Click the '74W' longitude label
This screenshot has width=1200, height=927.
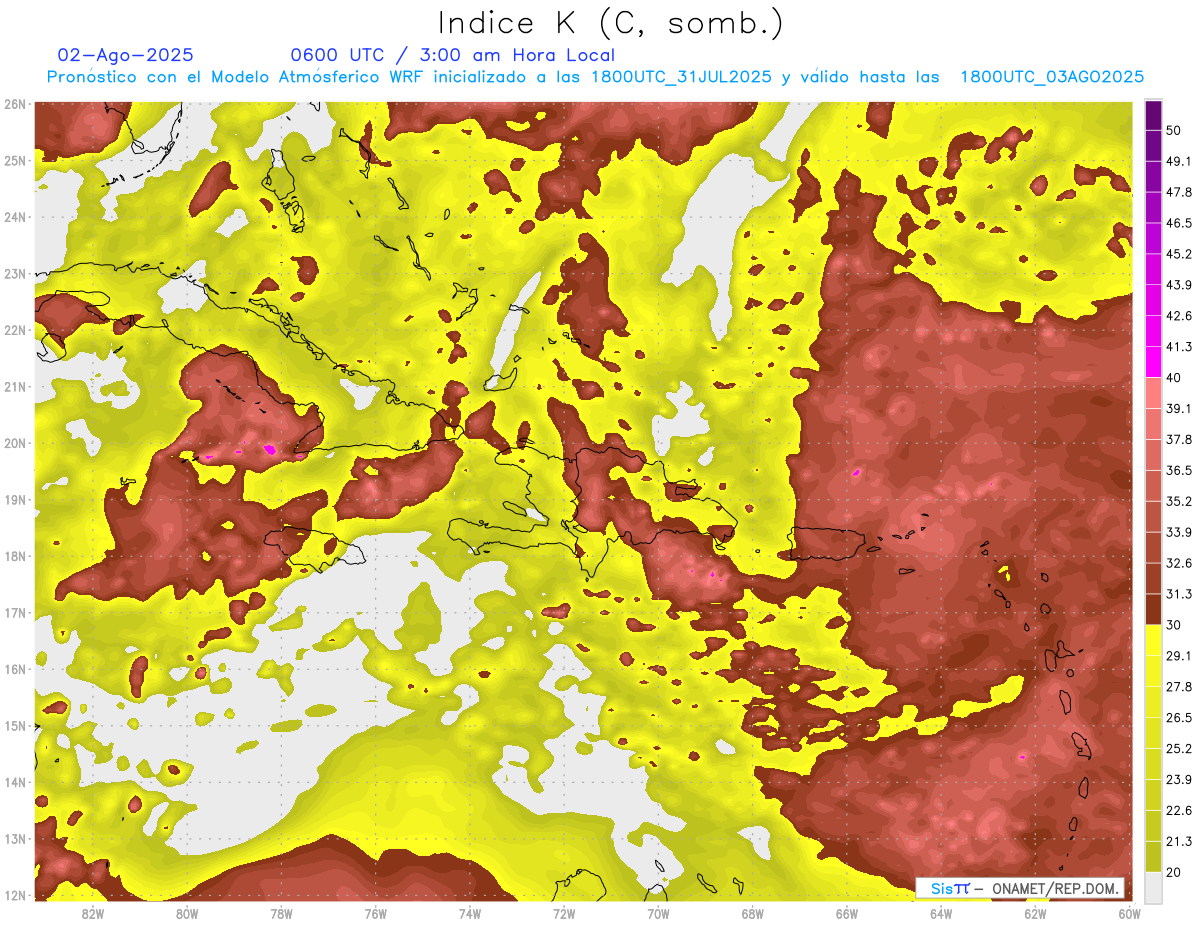[469, 913]
